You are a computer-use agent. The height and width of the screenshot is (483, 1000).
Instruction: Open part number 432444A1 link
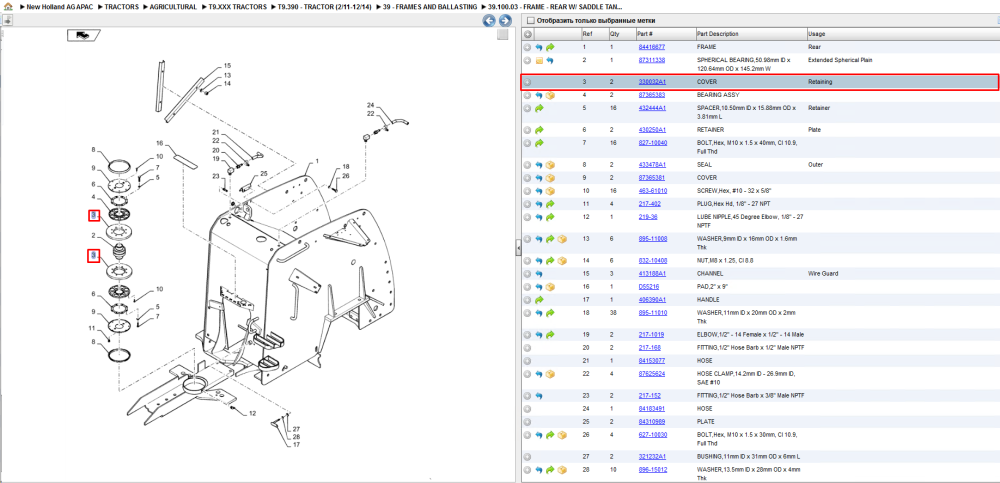pyautogui.click(x=652, y=108)
